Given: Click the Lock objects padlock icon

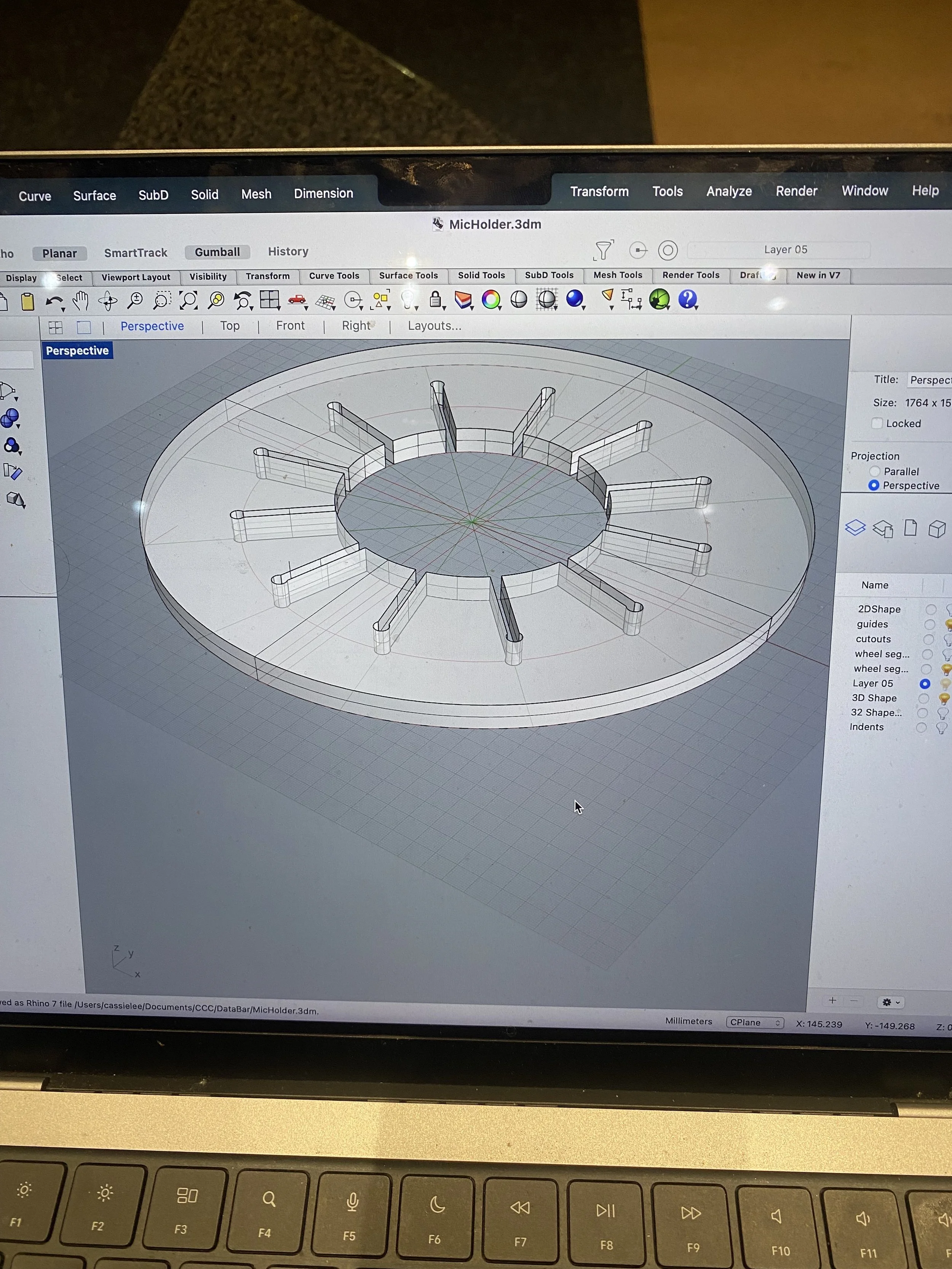Looking at the screenshot, I should [x=436, y=300].
